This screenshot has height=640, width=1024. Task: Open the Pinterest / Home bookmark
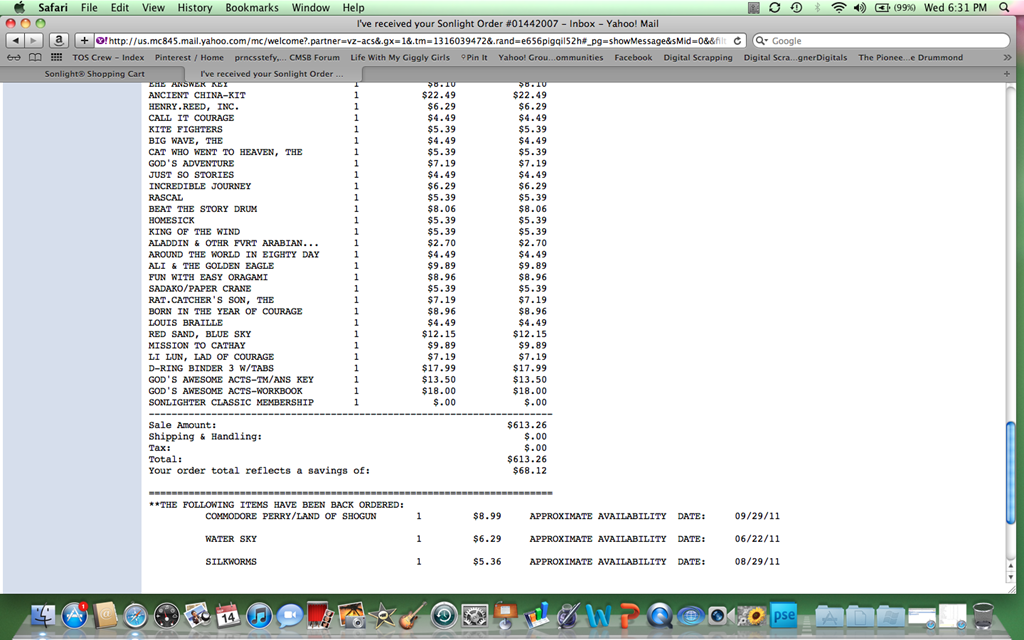pyautogui.click(x=189, y=57)
